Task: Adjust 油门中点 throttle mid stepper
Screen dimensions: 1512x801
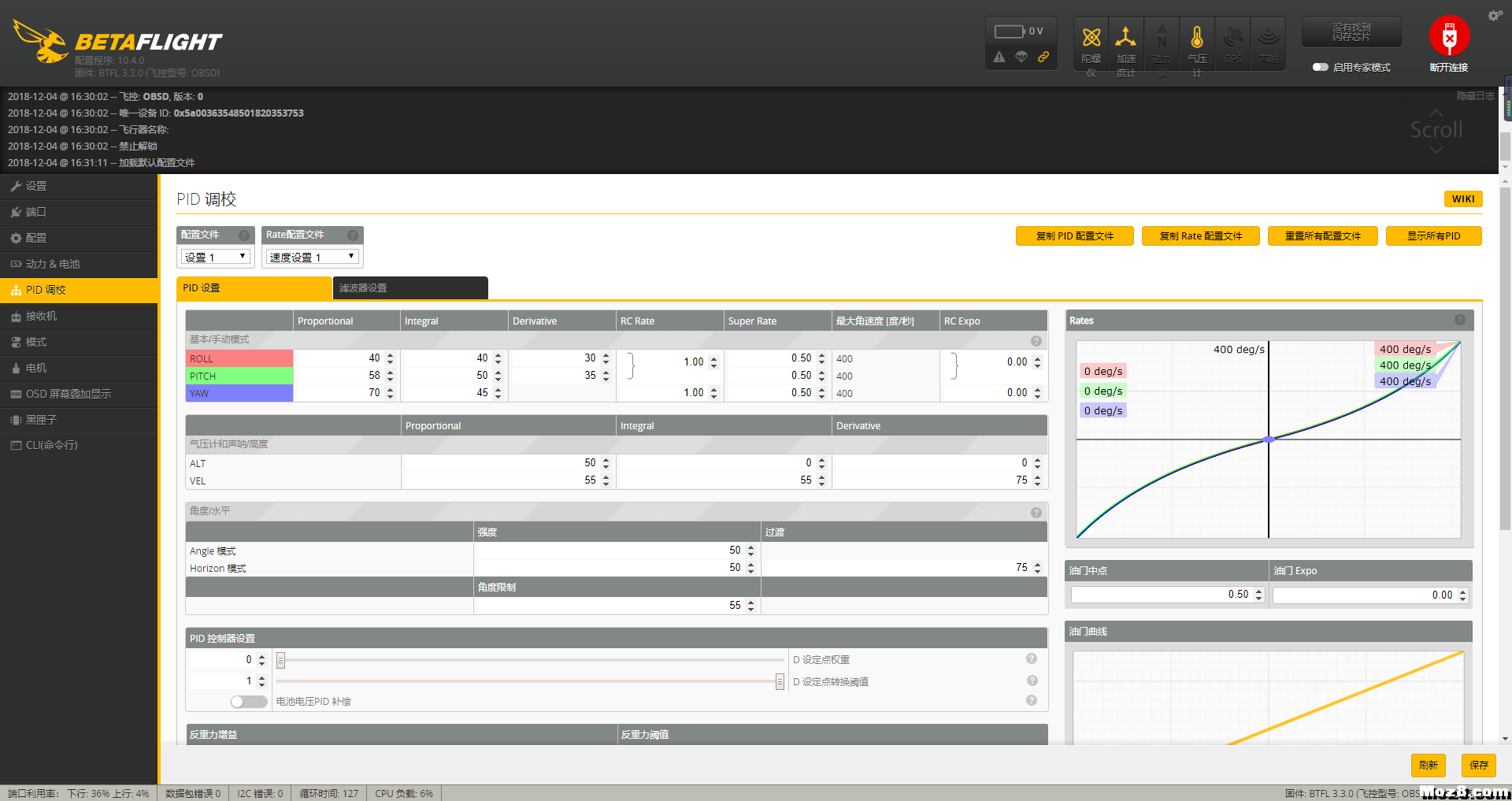Action: [x=1259, y=595]
